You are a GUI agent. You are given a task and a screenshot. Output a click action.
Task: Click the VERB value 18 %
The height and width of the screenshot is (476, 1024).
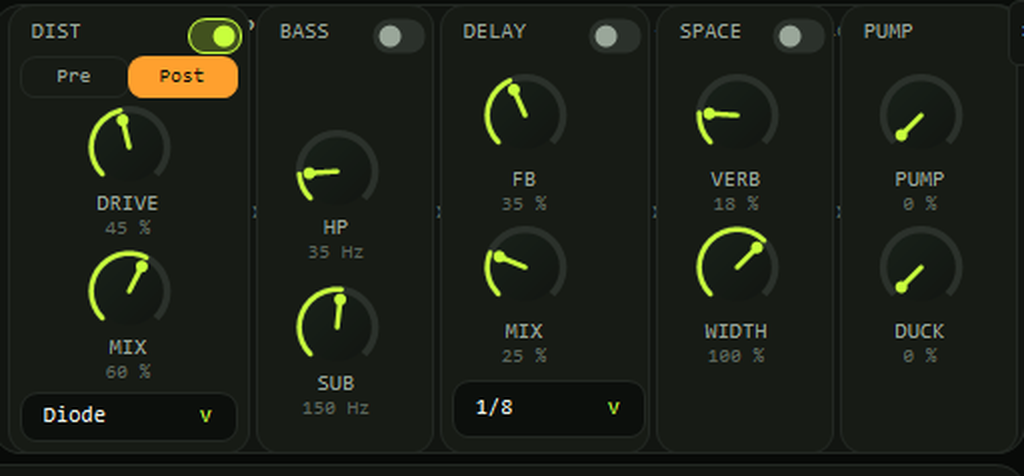(736, 204)
